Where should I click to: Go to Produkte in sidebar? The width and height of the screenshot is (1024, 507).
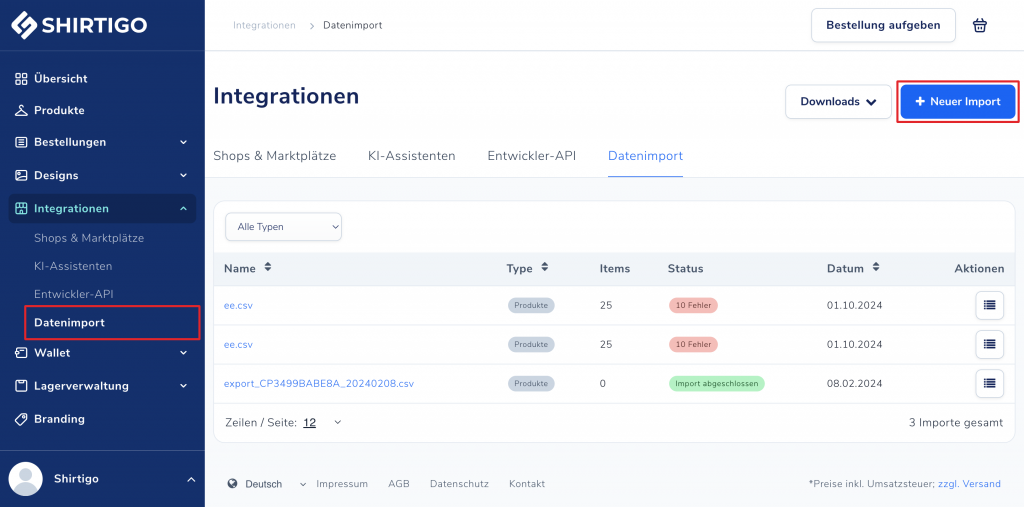pyautogui.click(x=59, y=110)
